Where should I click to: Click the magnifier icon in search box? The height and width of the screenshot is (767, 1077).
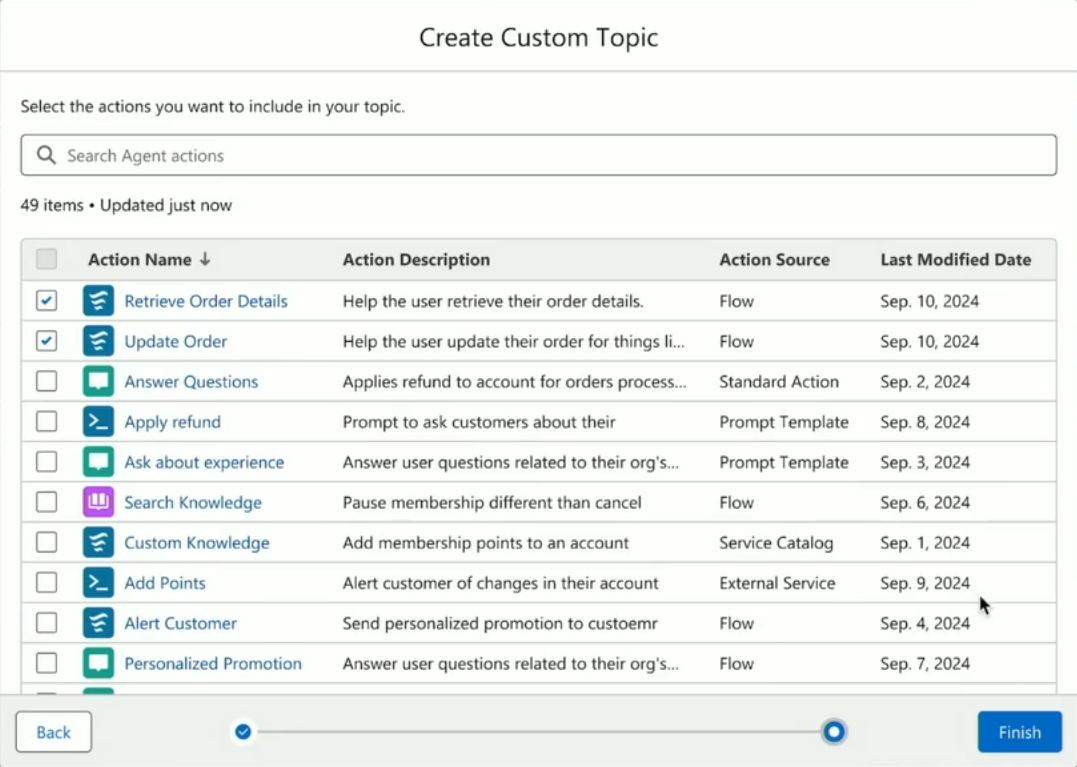click(46, 155)
